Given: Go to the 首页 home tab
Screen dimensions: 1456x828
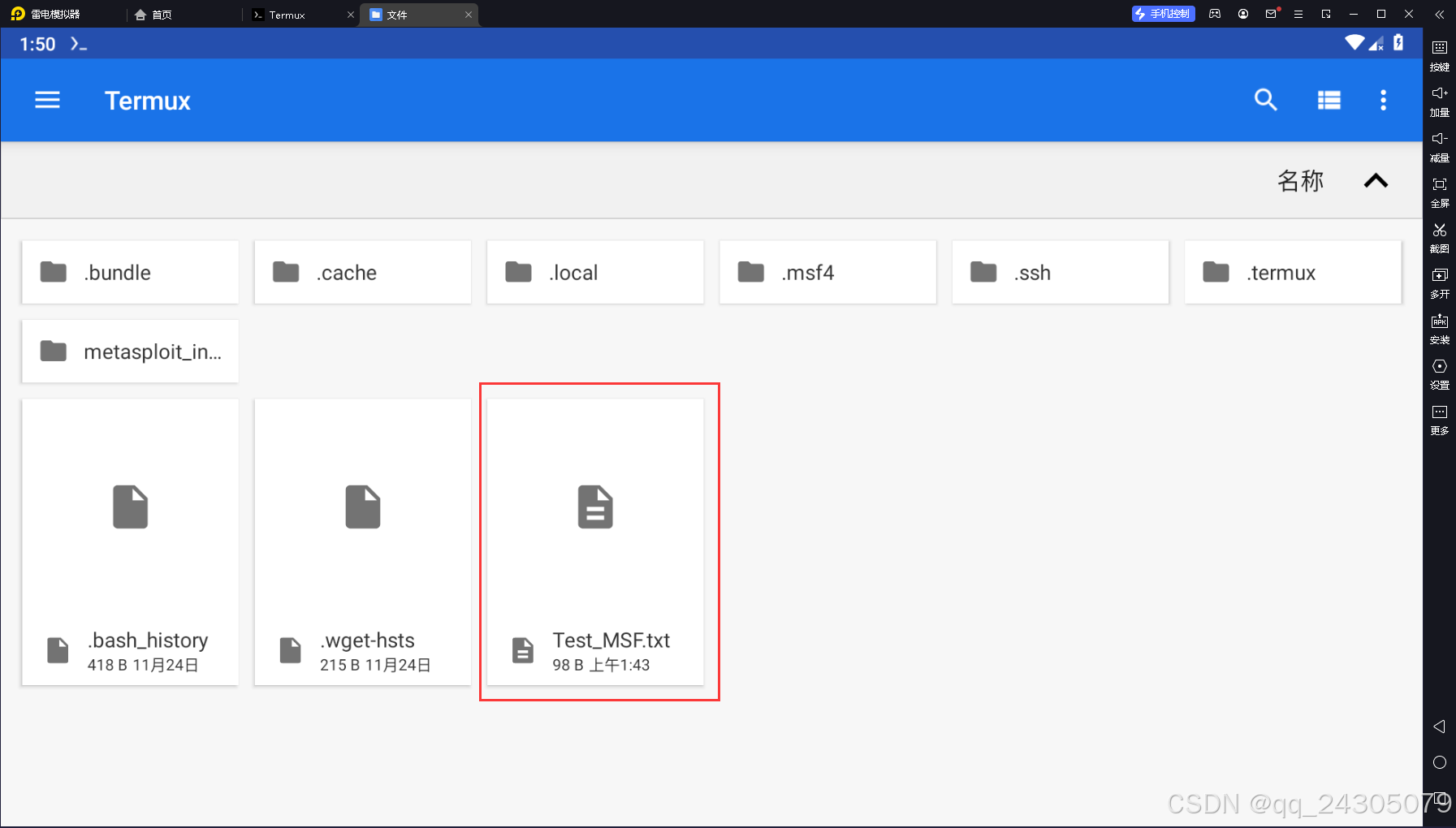Looking at the screenshot, I should coord(154,15).
